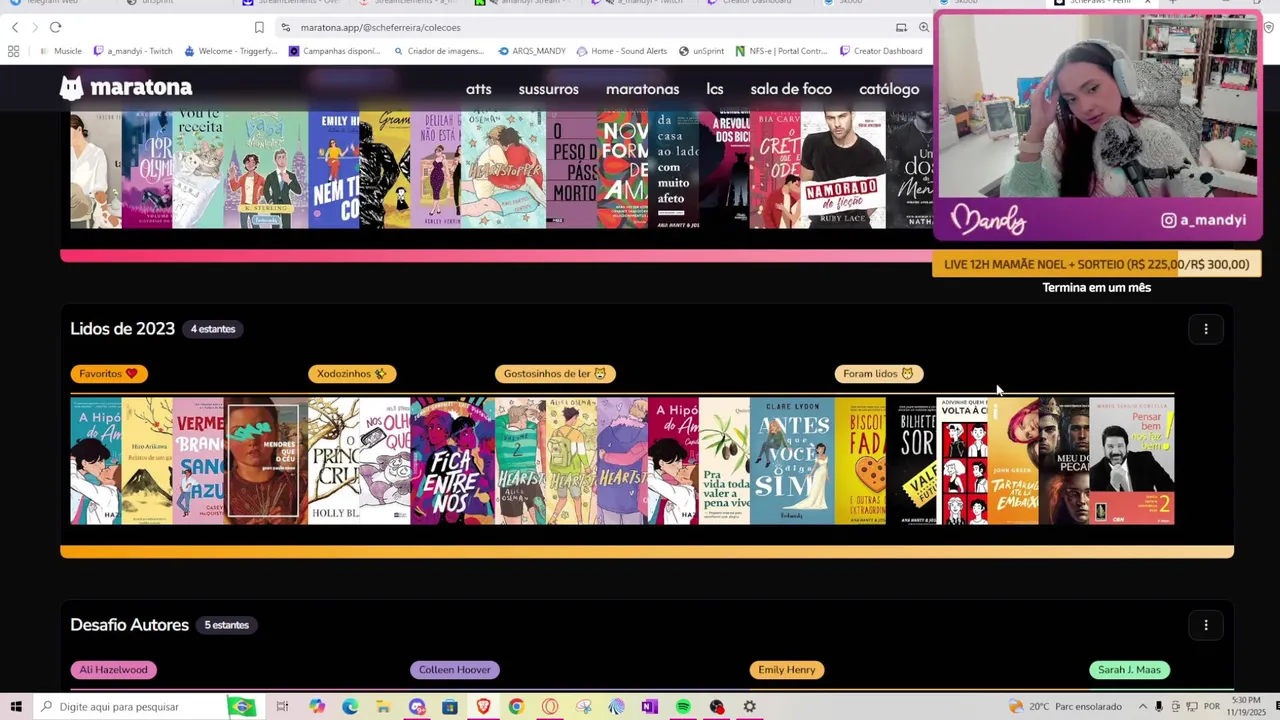
Task: Open the Pensar bem book cover
Action: click(x=1132, y=461)
